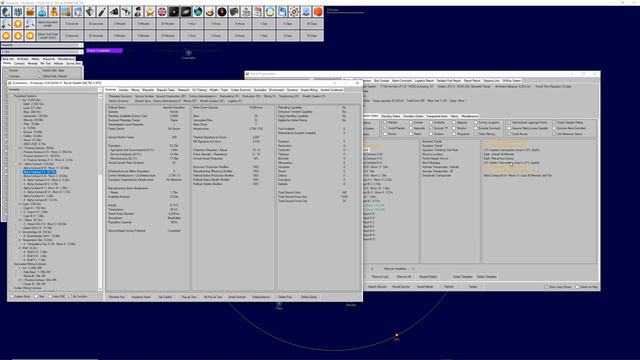
Task: Select Earth in the populated systems tree
Action: pyautogui.click(x=33, y=104)
